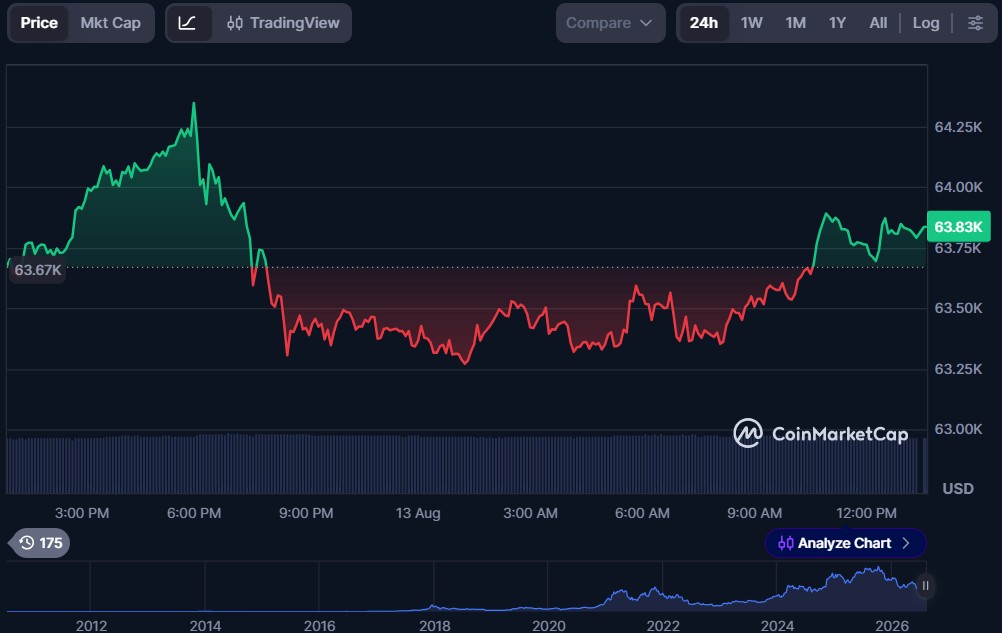Select the 1M time range
The image size is (1002, 633).
tap(796, 23)
